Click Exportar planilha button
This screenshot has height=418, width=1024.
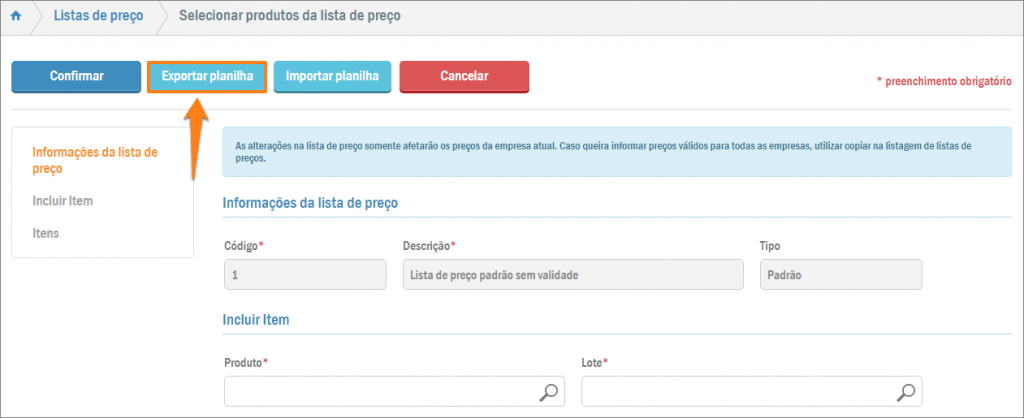207,76
